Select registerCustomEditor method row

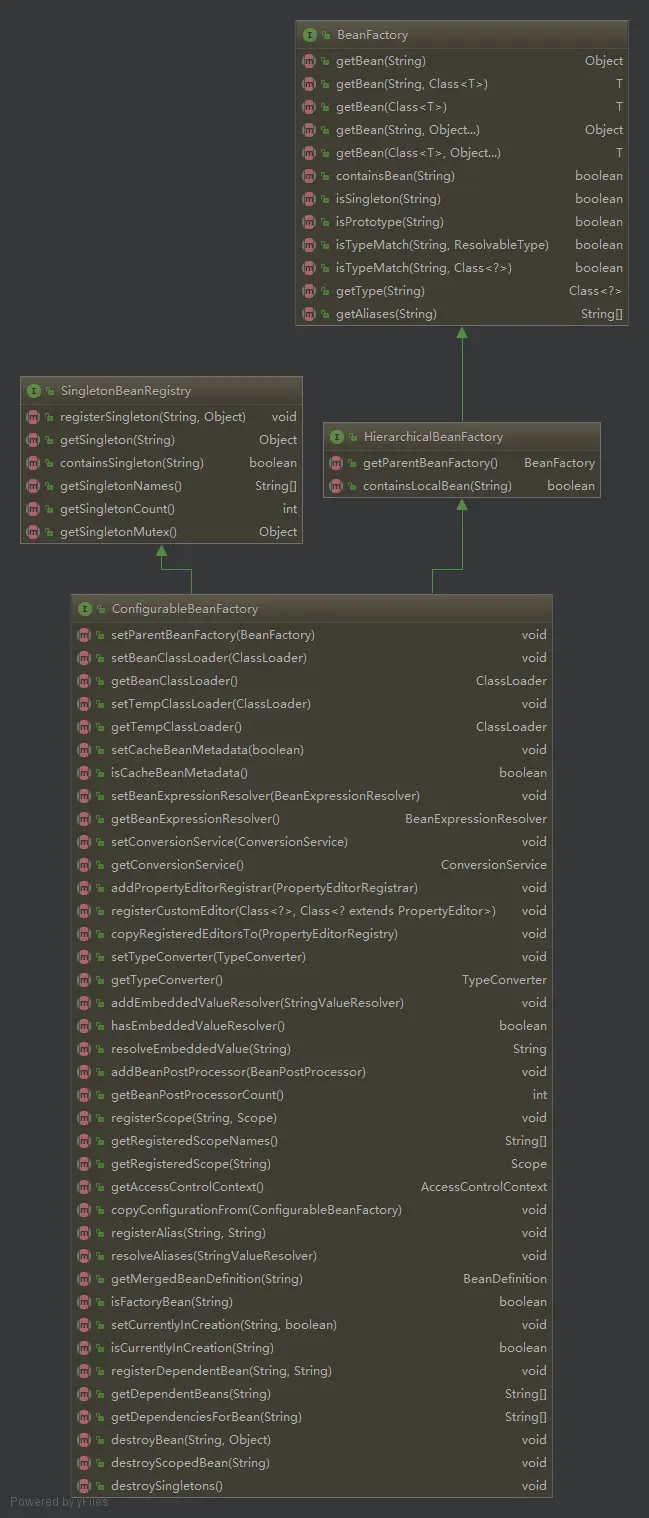pos(312,911)
